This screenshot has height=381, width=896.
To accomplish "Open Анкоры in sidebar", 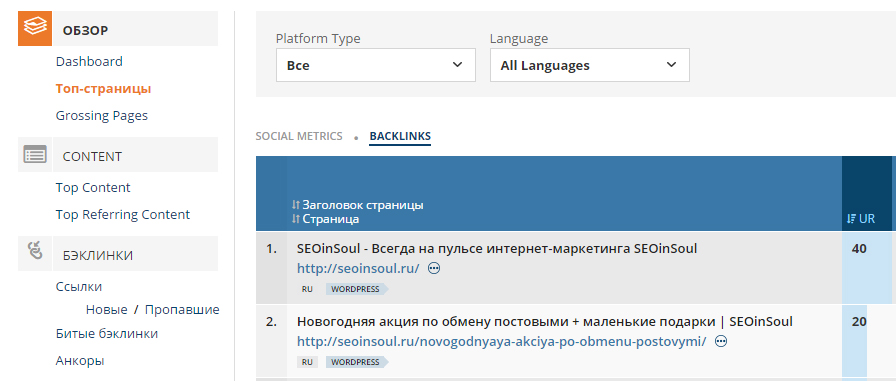I will tap(80, 360).
